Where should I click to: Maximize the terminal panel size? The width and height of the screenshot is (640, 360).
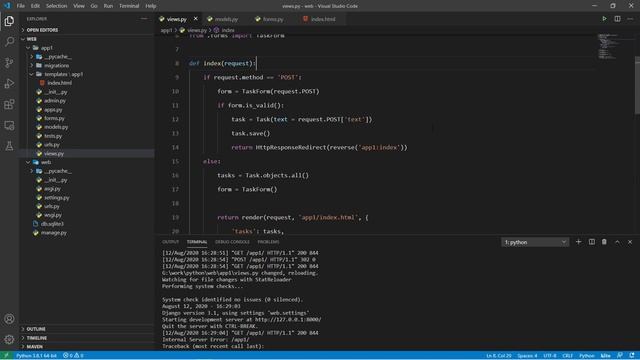click(617, 242)
